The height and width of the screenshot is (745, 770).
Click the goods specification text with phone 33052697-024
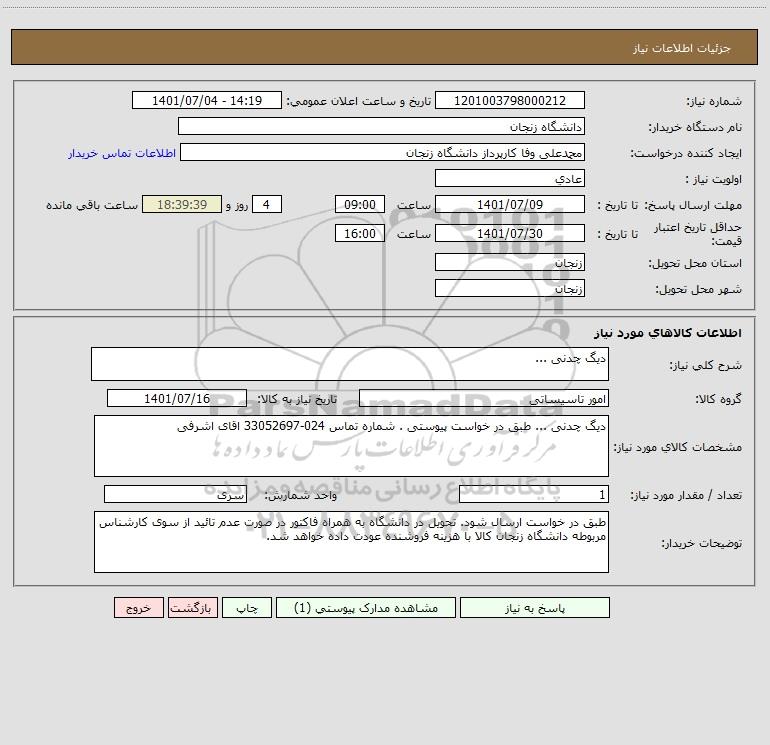tap(351, 446)
